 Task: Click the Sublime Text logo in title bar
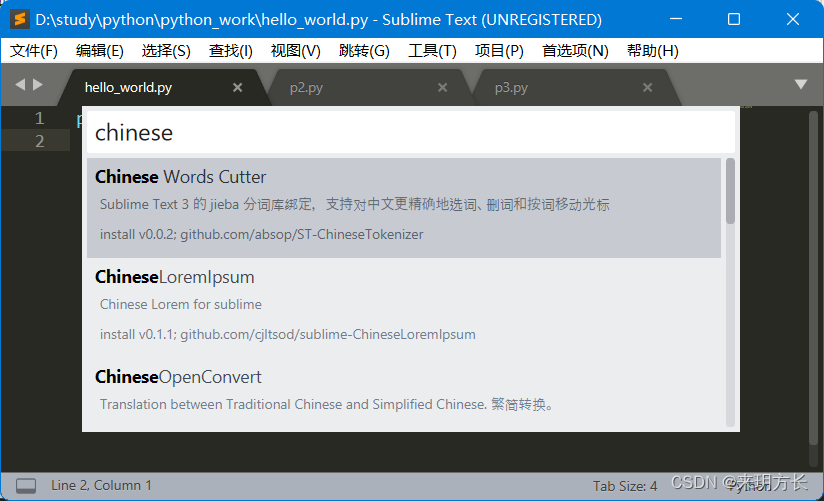[19, 19]
